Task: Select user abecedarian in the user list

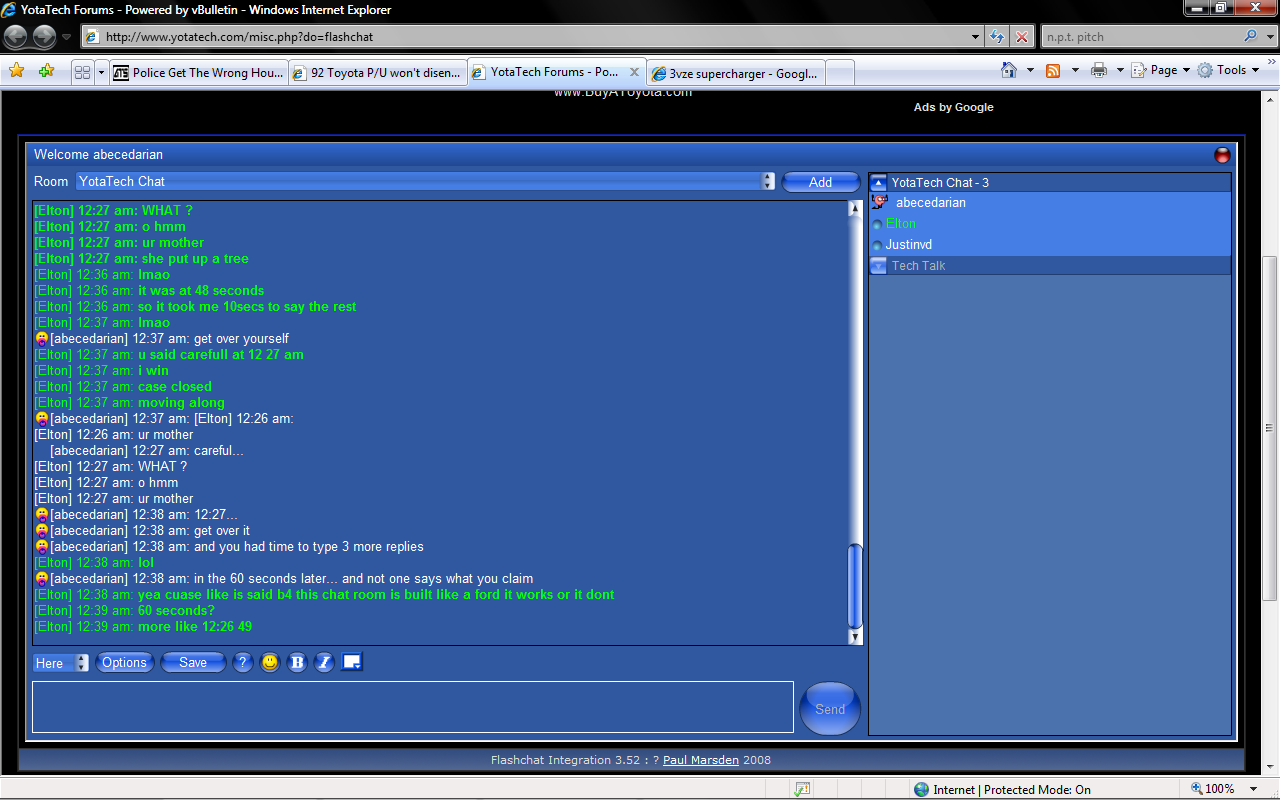Action: point(931,203)
